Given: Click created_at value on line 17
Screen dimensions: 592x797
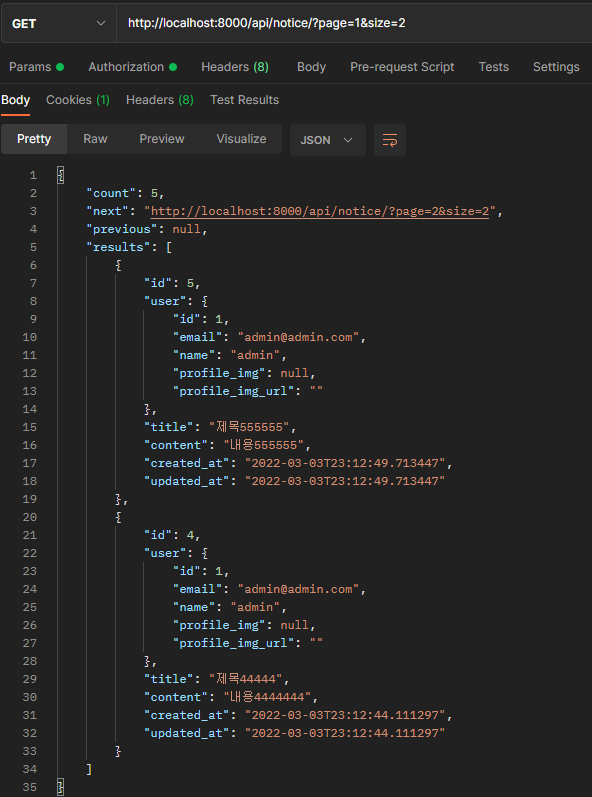Looking at the screenshot, I should pyautogui.click(x=345, y=463).
